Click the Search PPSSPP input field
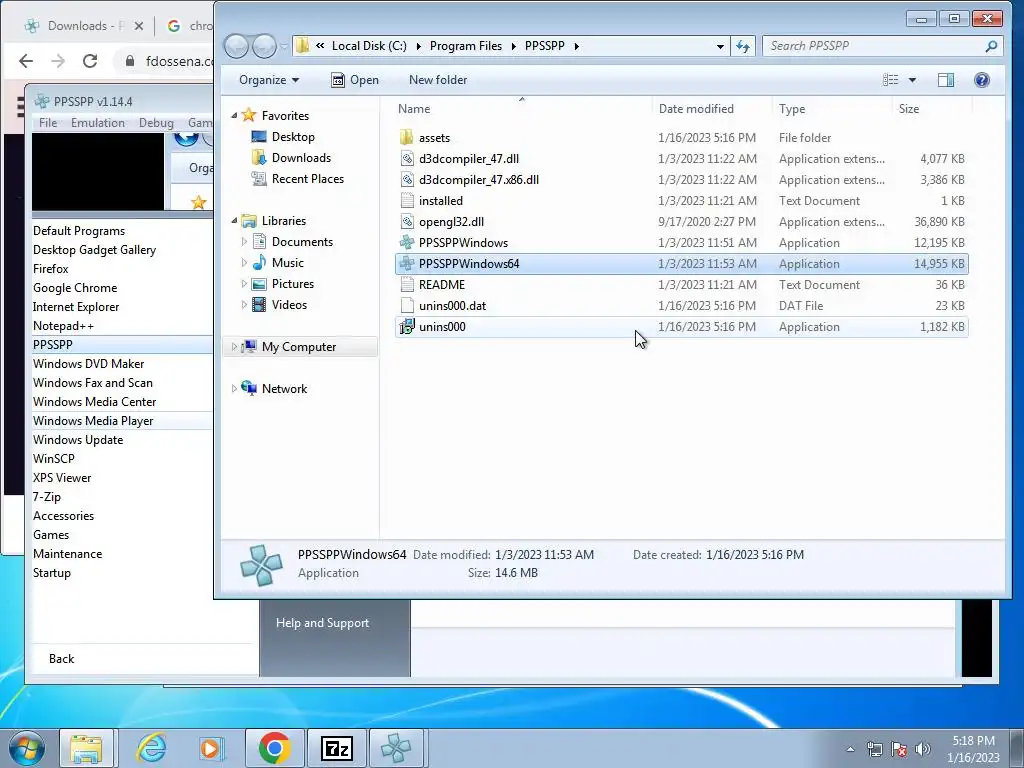1024x768 pixels. point(872,46)
